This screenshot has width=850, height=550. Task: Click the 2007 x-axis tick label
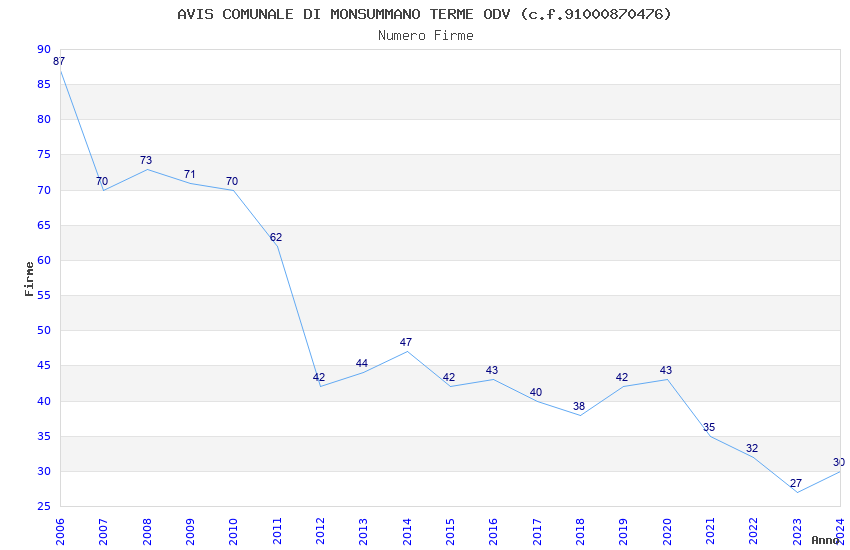click(103, 532)
